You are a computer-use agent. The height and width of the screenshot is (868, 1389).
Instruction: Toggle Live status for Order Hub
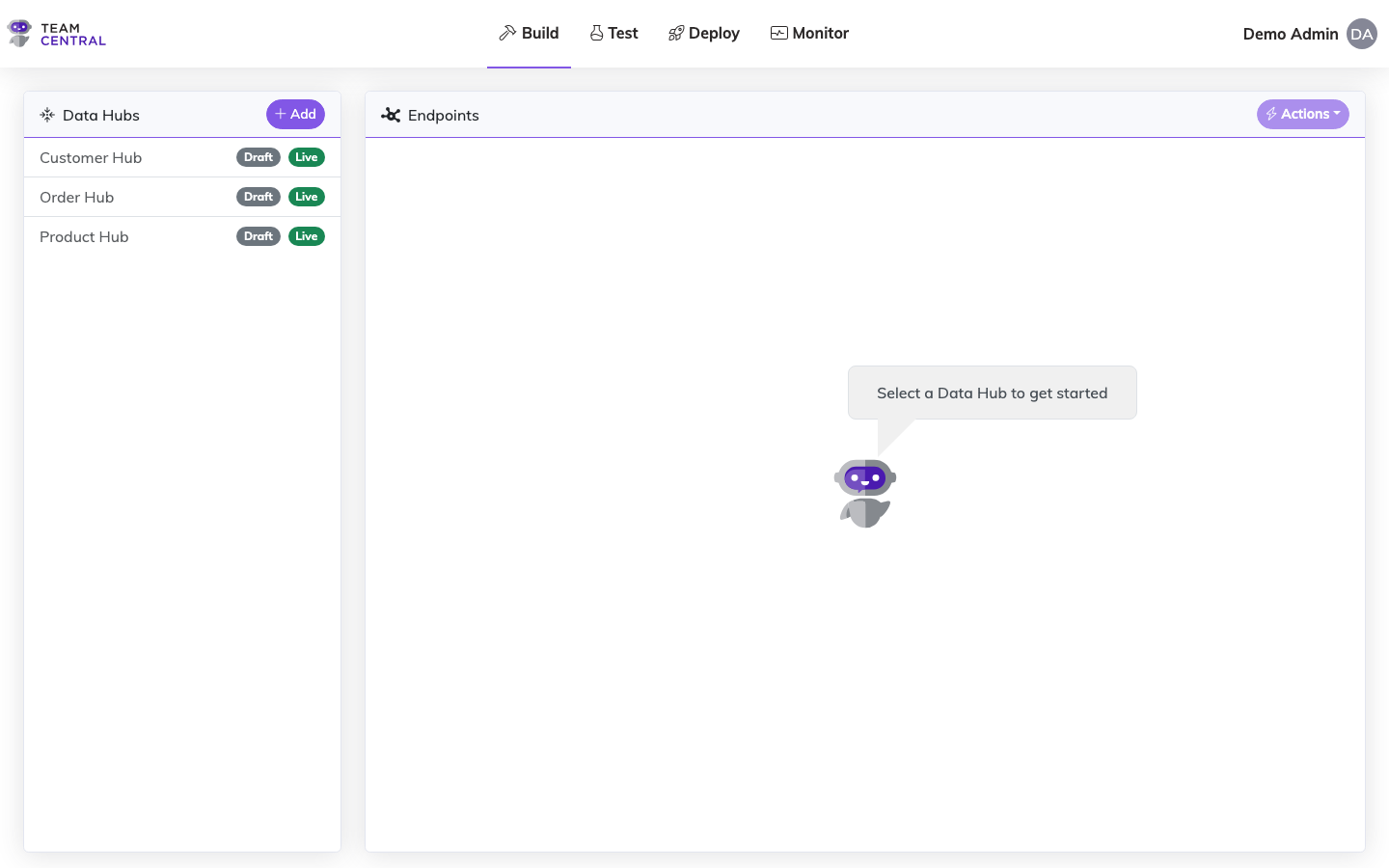(x=307, y=197)
